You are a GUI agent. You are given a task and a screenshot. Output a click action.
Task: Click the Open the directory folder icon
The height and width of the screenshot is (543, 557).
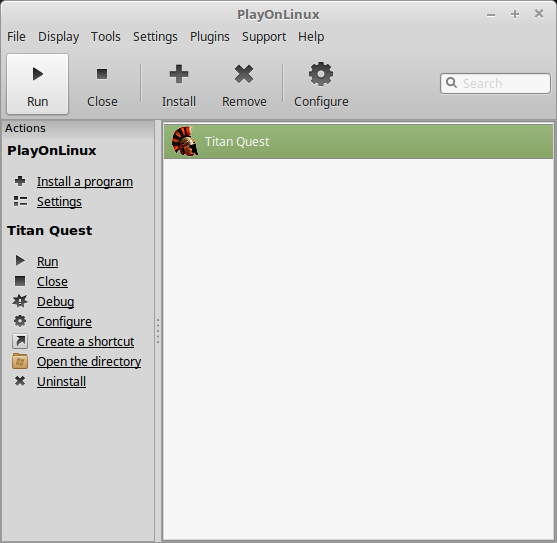(20, 362)
